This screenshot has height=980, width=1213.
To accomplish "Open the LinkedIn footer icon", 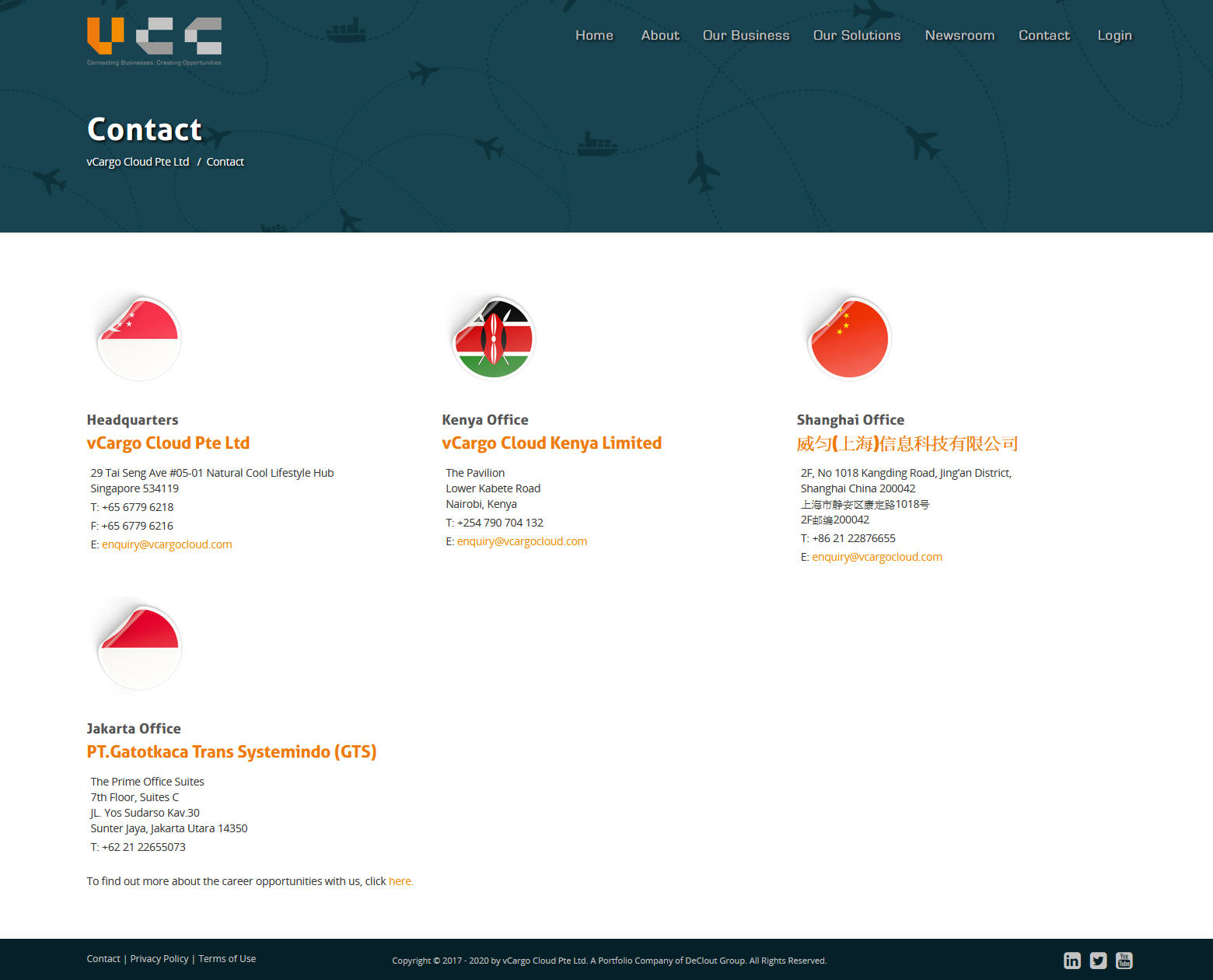I will 1072,961.
